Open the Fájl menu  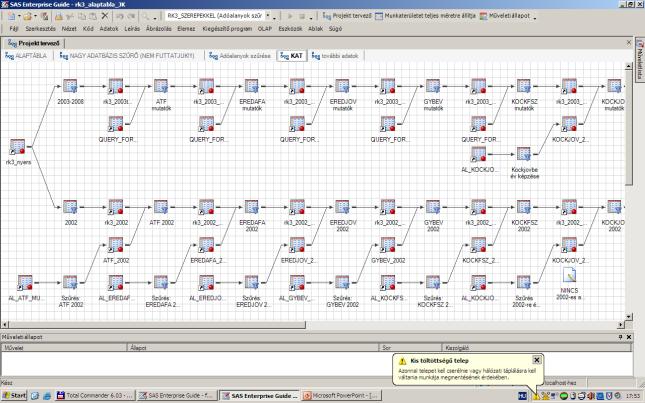[x=14, y=29]
